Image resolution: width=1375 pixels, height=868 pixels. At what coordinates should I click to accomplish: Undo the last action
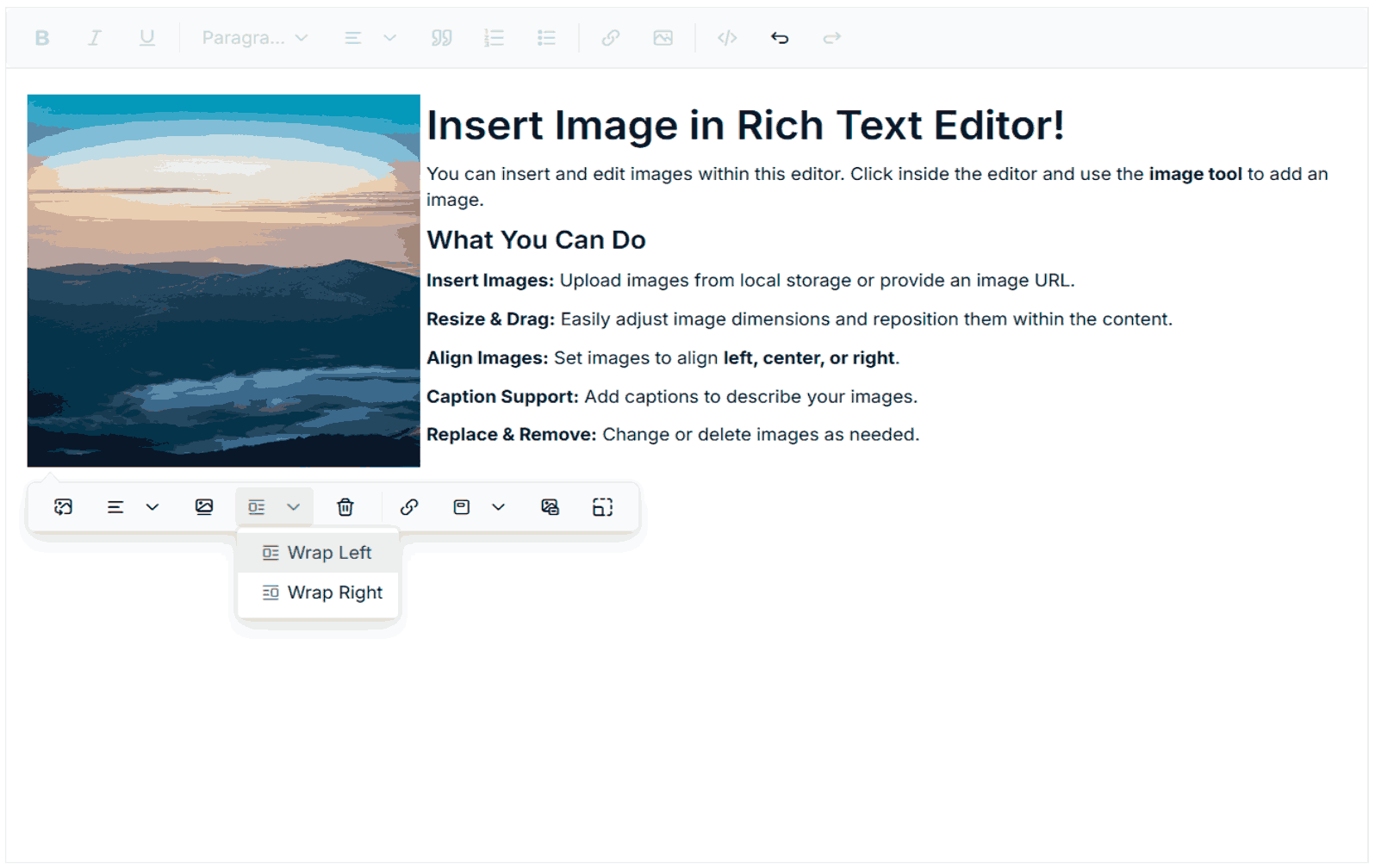[x=780, y=38]
